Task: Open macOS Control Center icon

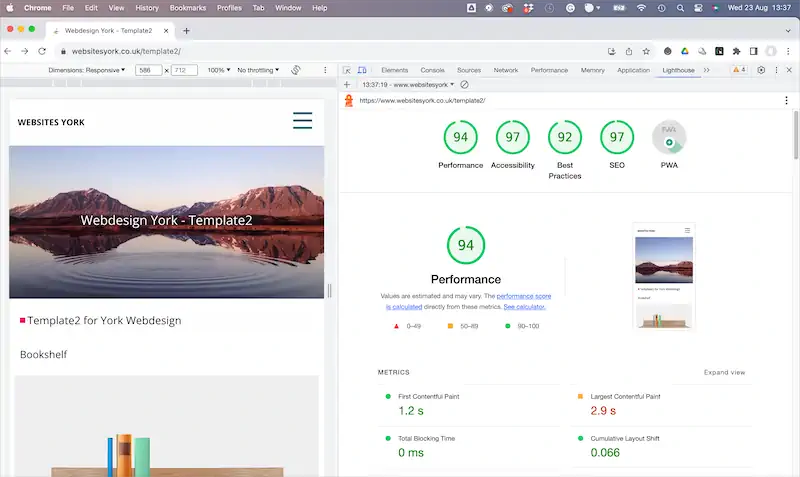Action: click(698, 8)
